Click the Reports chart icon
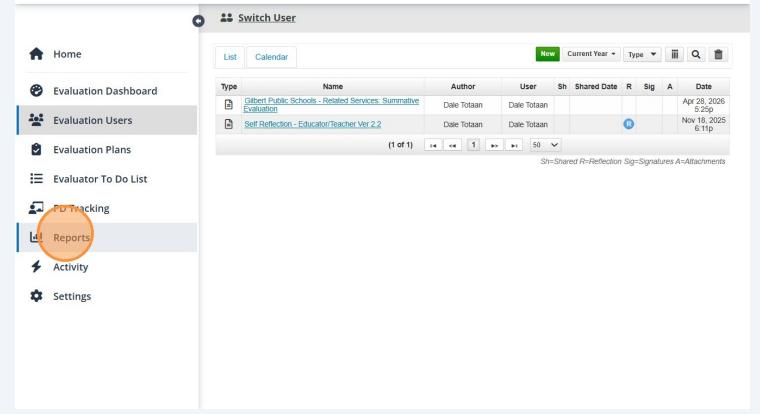Screen dimensions: 760x414 [x=36, y=237]
